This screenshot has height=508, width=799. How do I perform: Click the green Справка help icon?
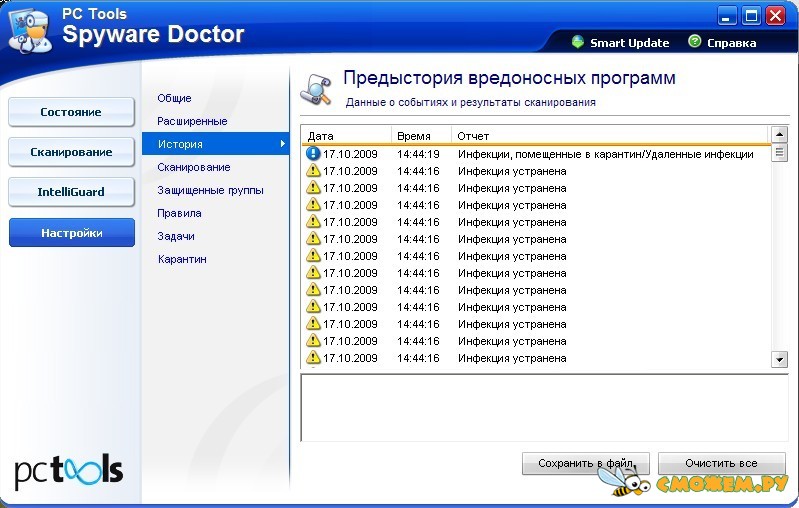pos(694,41)
